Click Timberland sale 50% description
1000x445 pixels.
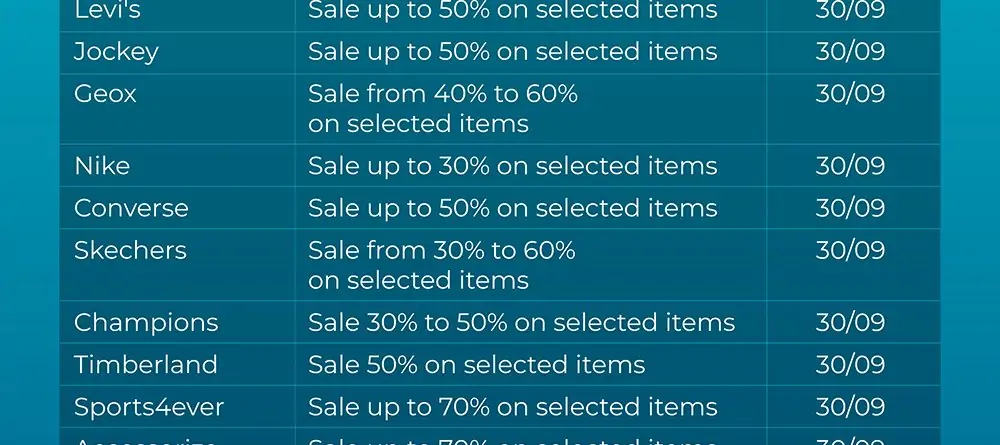click(476, 365)
